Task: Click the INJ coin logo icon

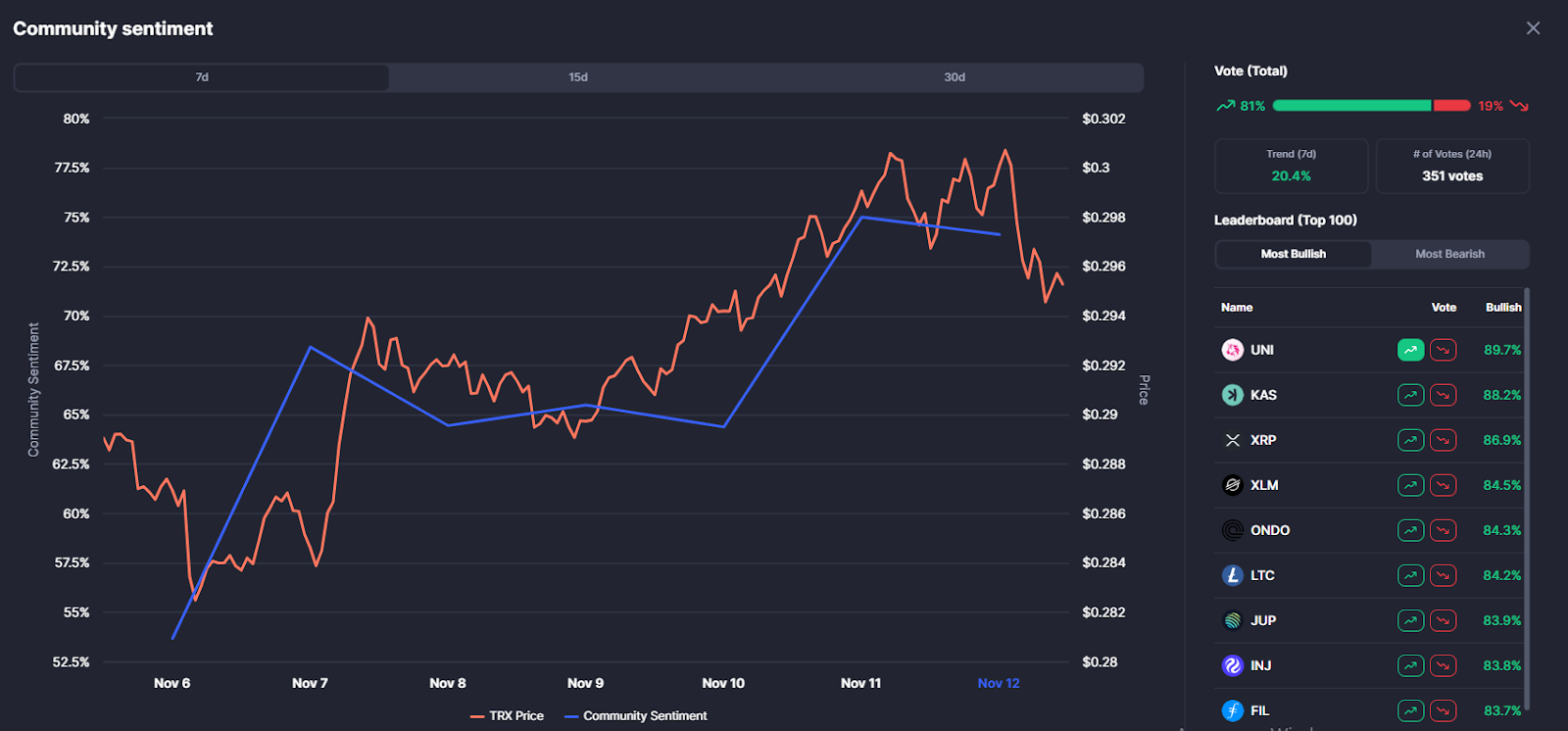Action: pos(1232,665)
